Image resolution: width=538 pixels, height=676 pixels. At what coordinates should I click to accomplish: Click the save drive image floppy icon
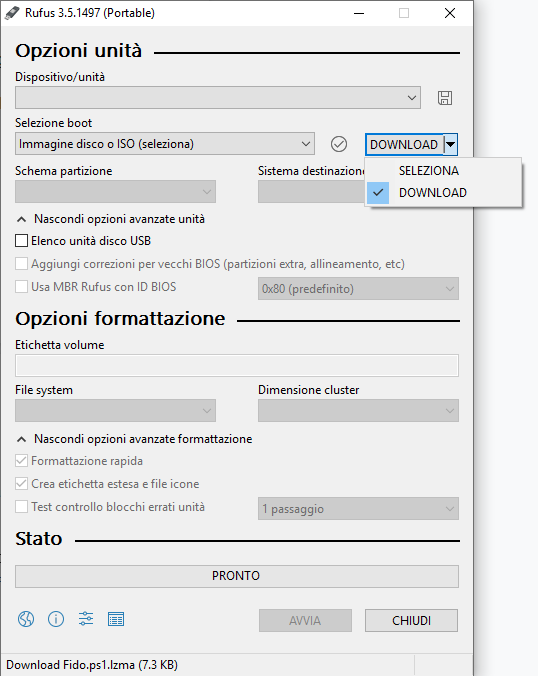[445, 98]
